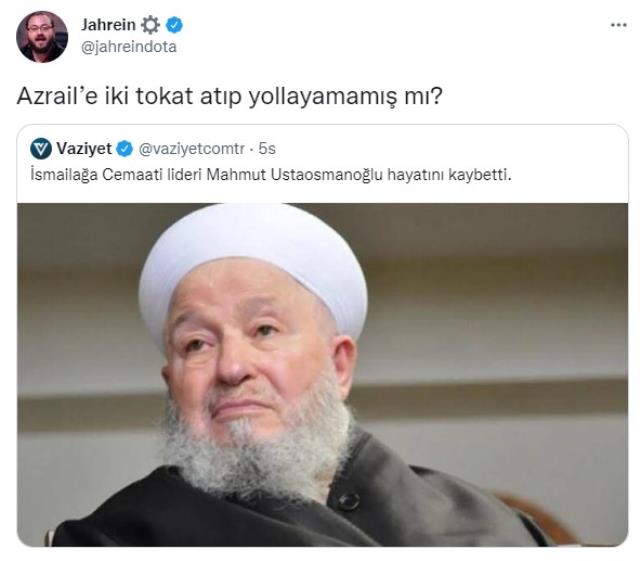Screen dimensions: 640x561
Task: Click the gear emoji beside Jahrein
Action: [150, 25]
